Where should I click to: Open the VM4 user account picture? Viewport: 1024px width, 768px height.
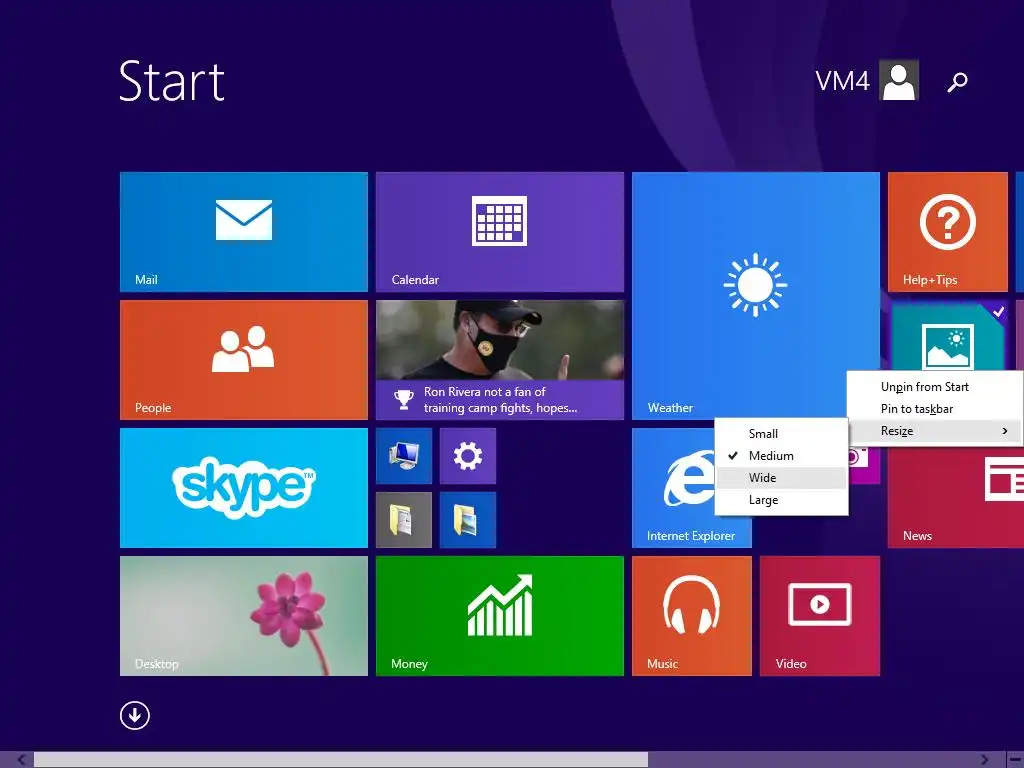pos(899,80)
